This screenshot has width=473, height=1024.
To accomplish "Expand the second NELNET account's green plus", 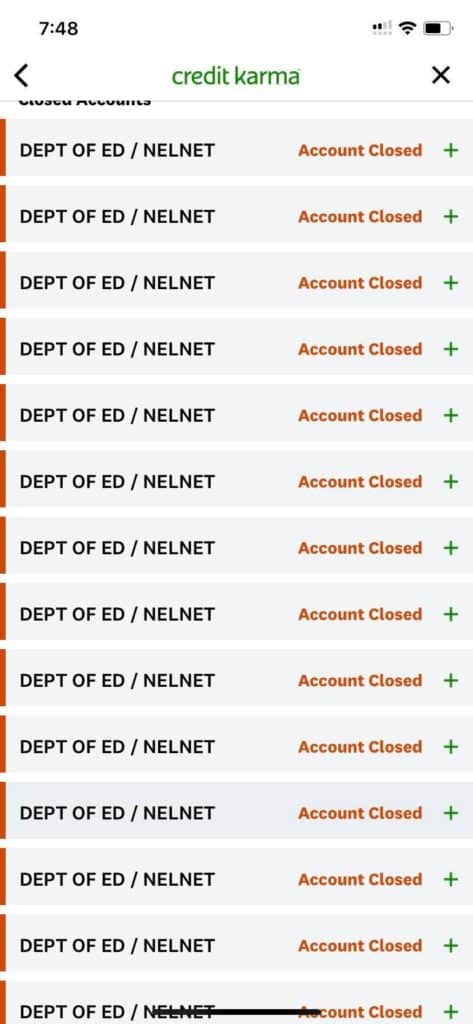I will tap(451, 216).
